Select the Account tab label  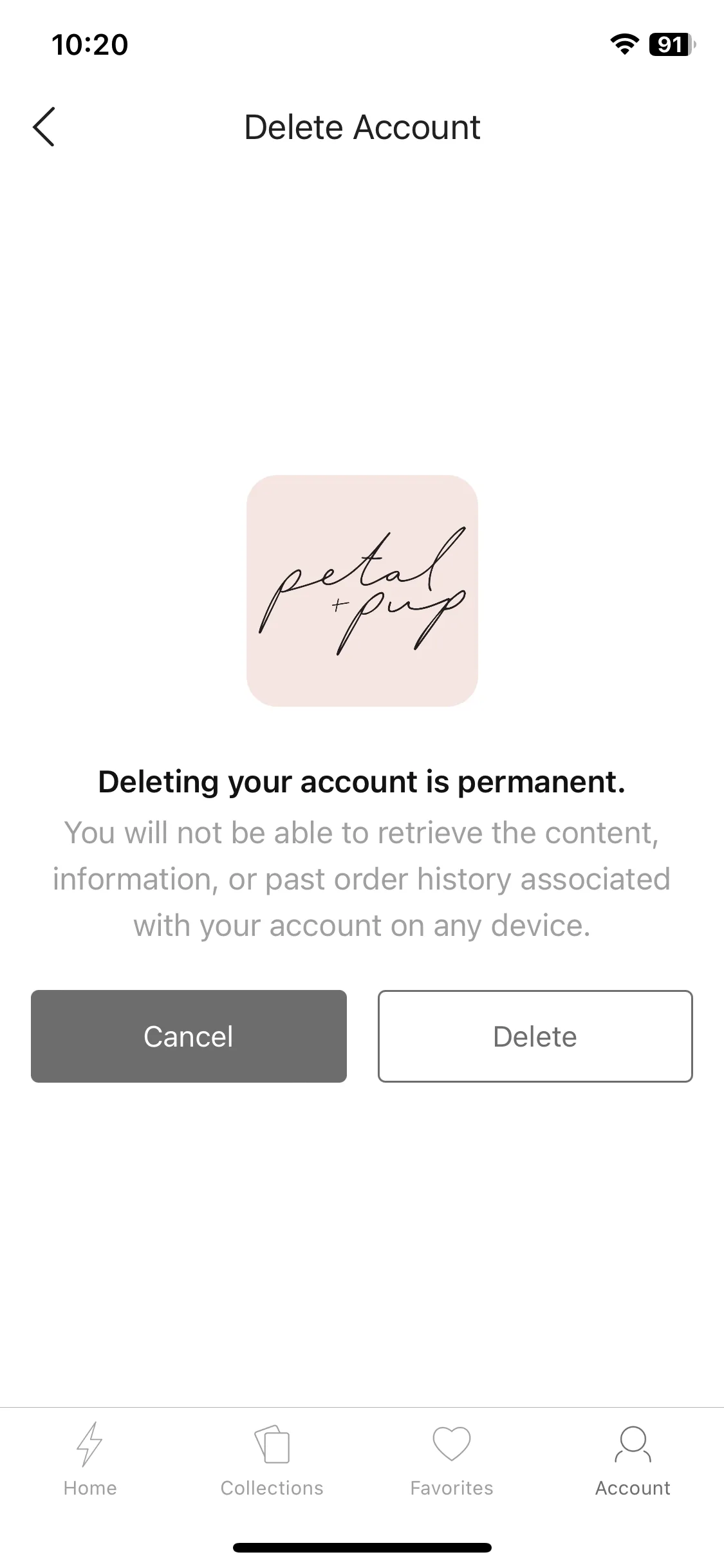633,1488
